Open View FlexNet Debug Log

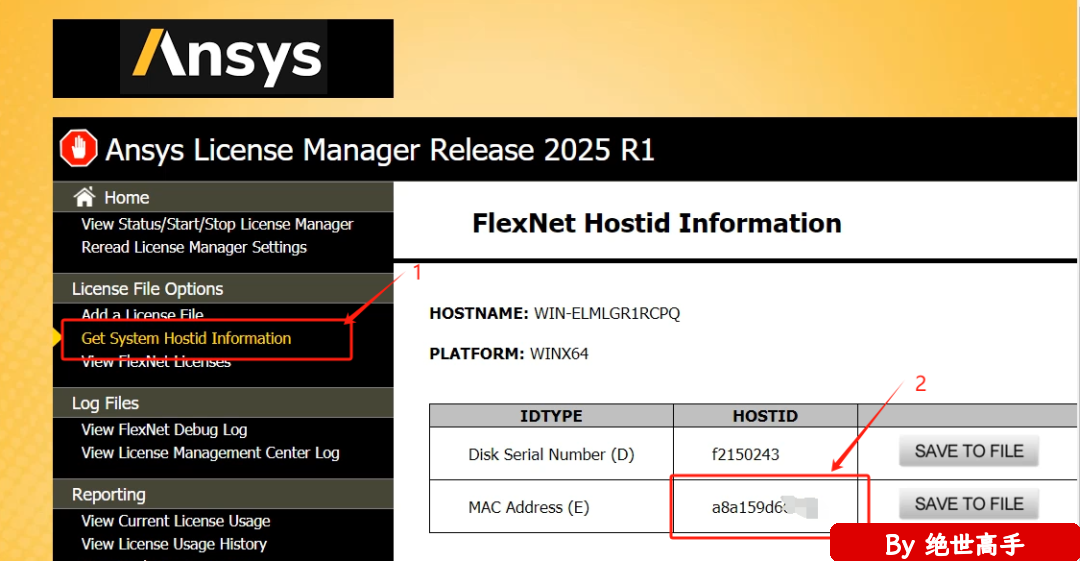[x=164, y=430]
